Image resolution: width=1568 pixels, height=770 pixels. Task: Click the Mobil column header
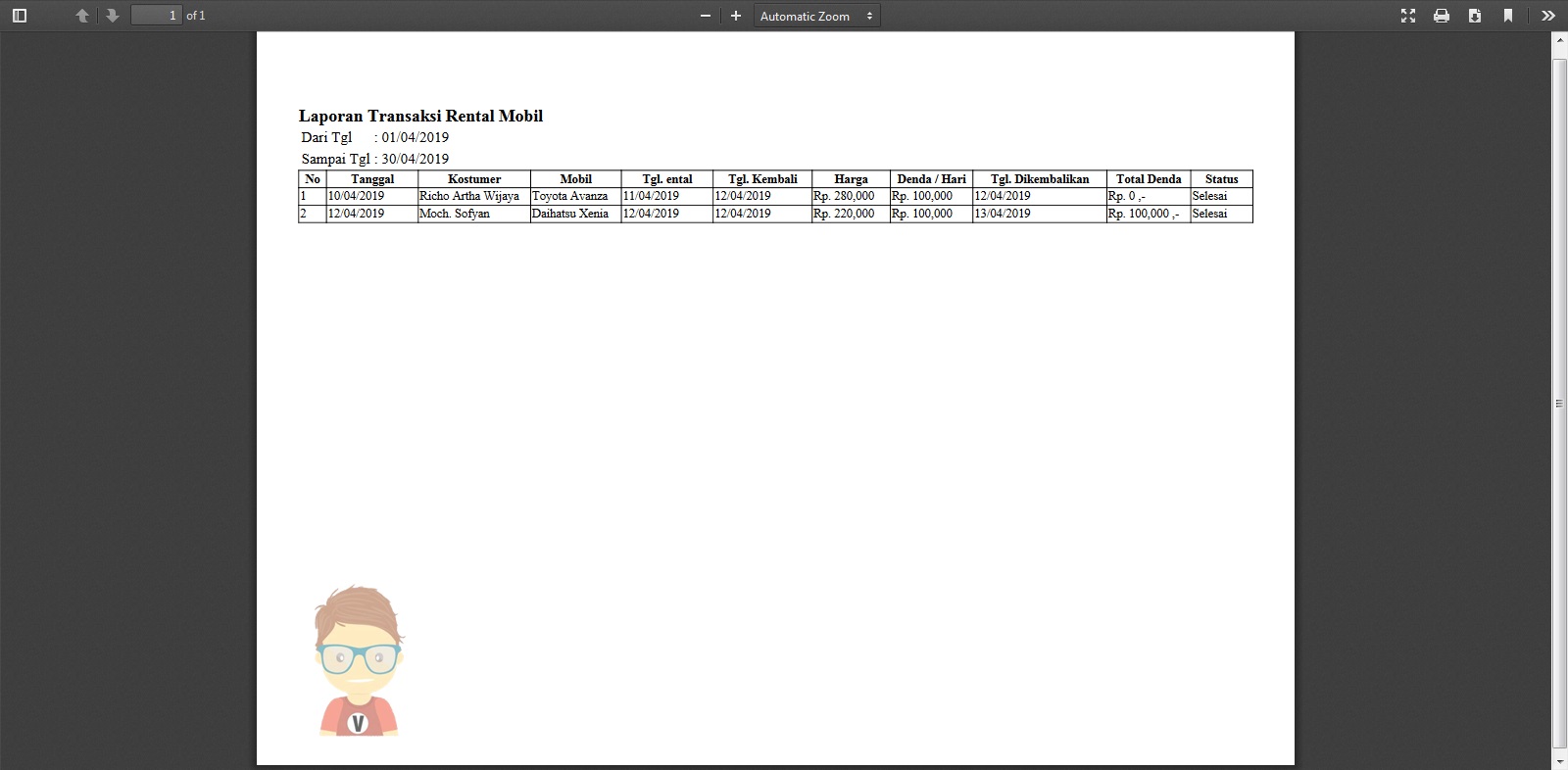pos(576,179)
